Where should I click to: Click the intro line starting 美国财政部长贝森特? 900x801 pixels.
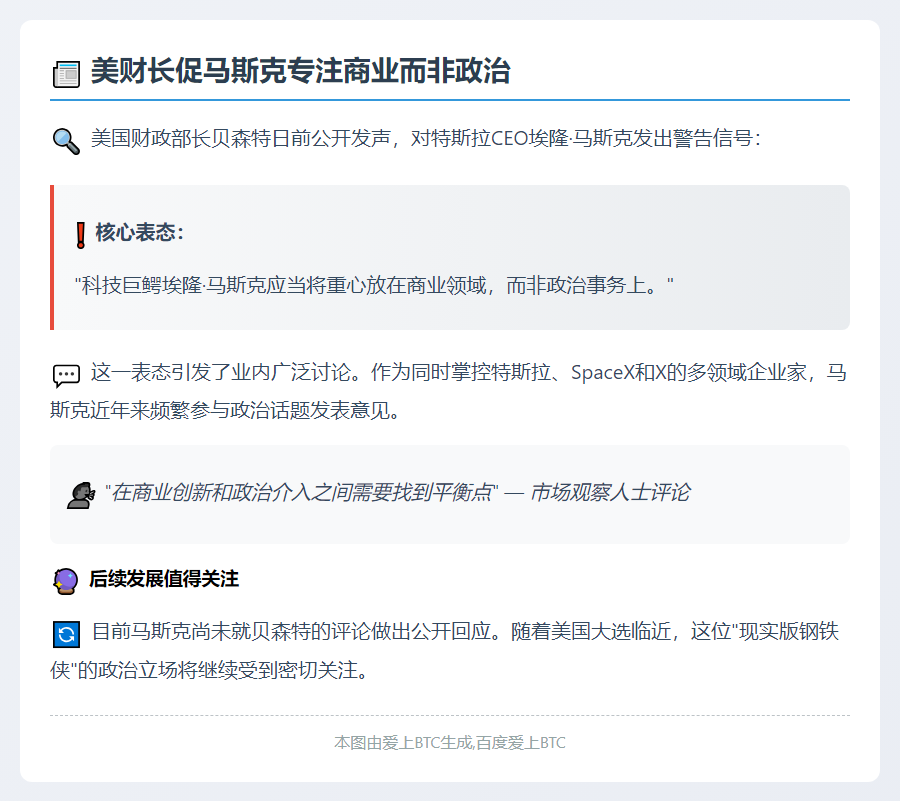[425, 138]
